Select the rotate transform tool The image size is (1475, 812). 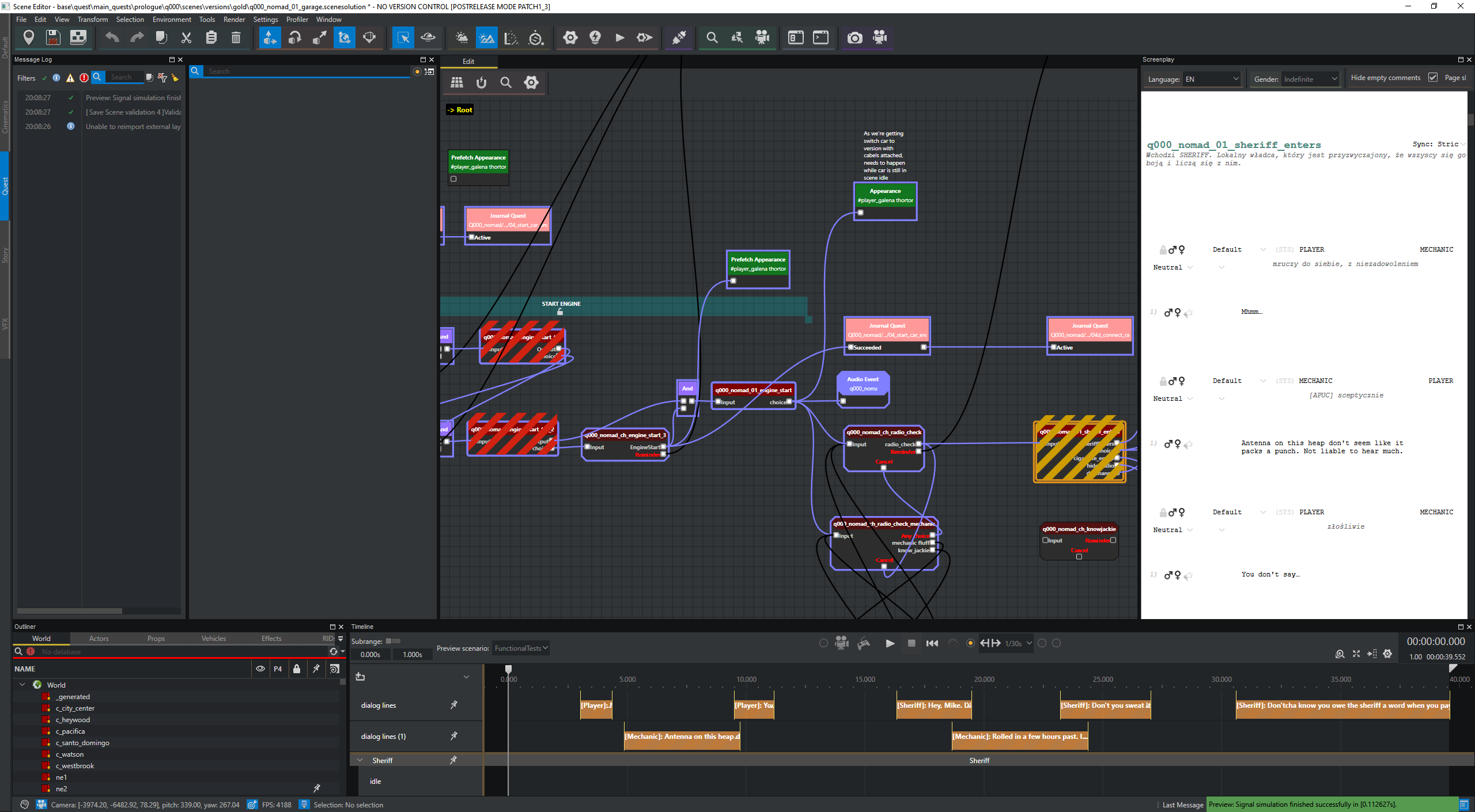click(x=294, y=38)
